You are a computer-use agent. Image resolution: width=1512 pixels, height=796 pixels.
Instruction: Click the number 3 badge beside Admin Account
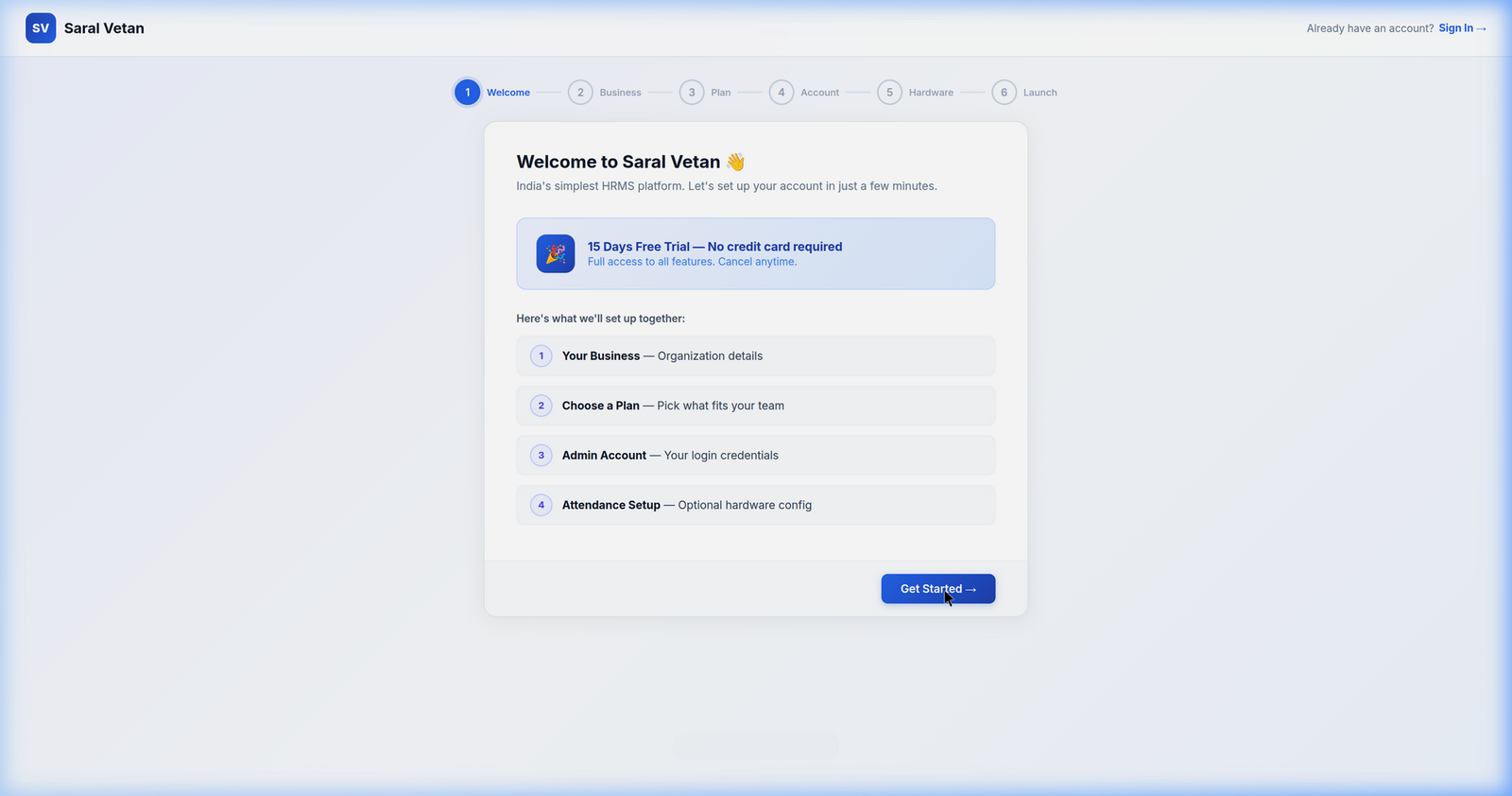pos(541,456)
